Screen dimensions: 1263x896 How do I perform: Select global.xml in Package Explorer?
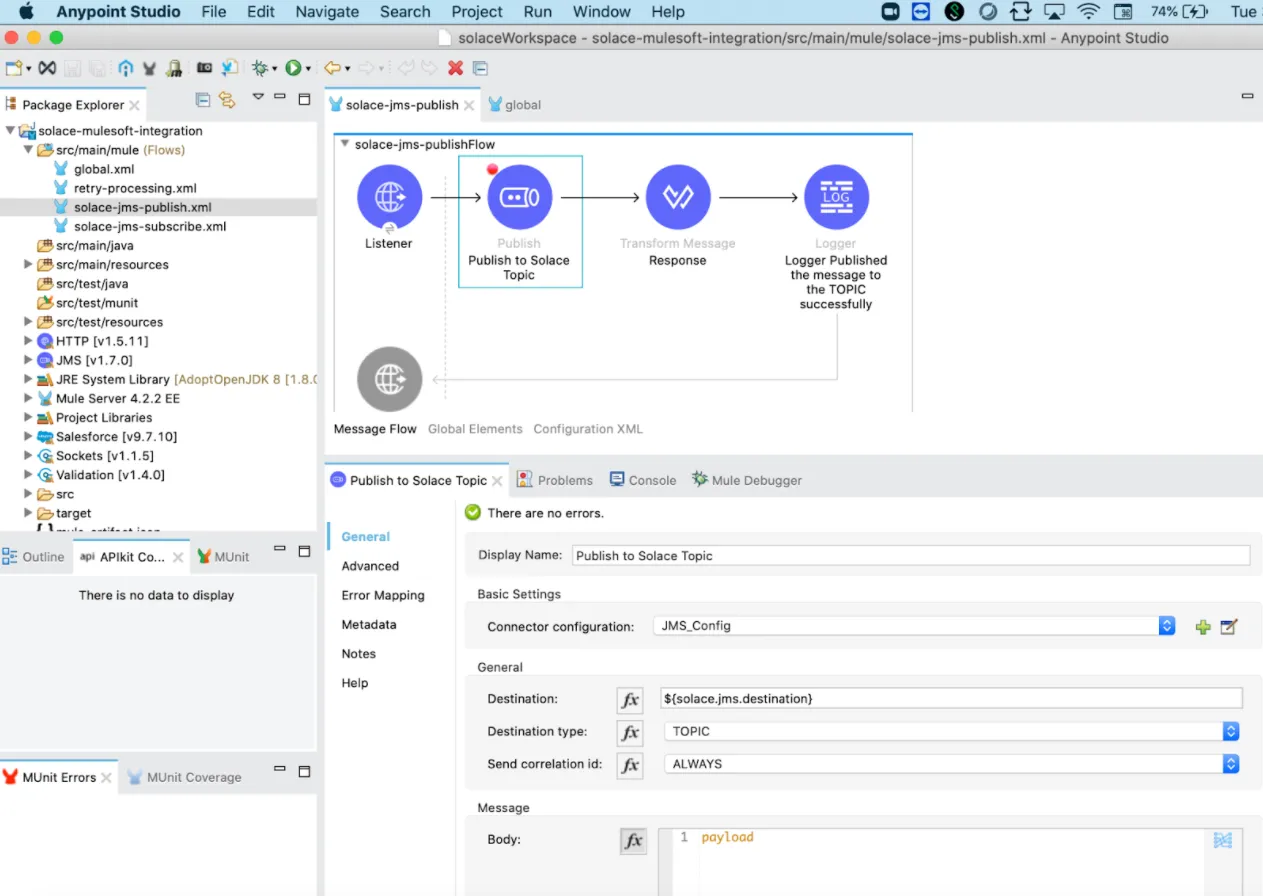tap(104, 169)
